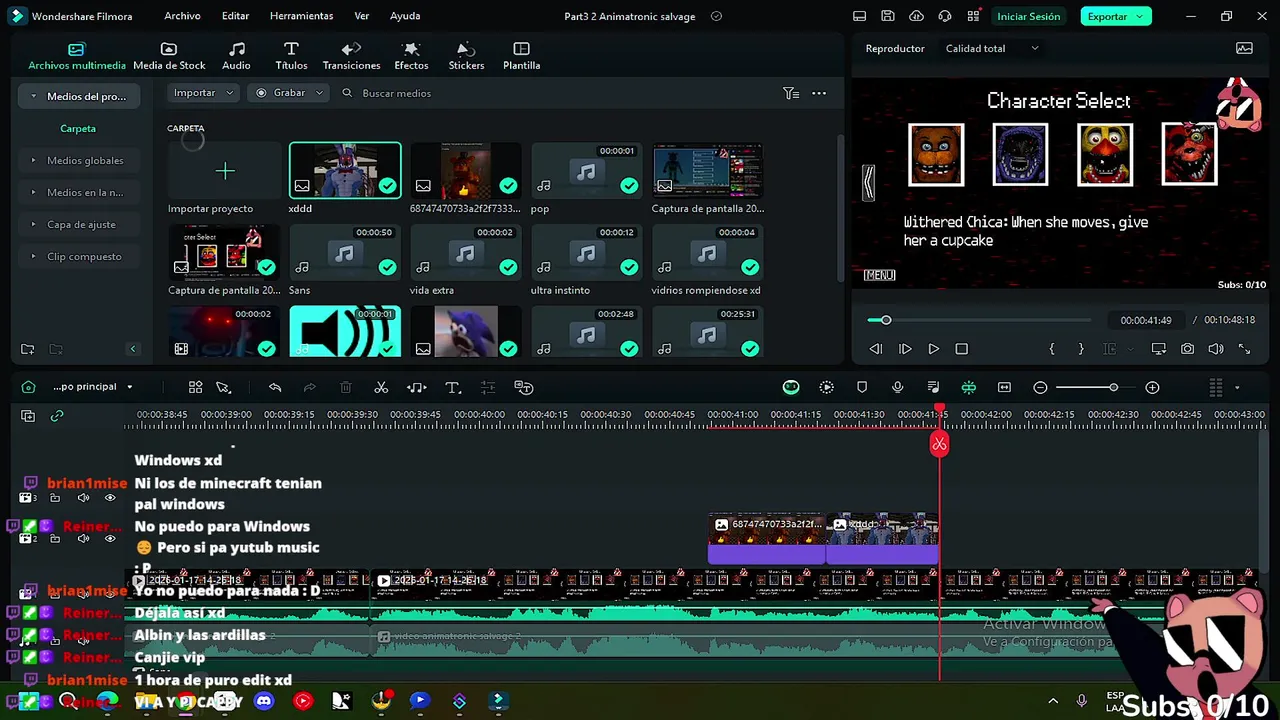Click the Reproductor label
The height and width of the screenshot is (720, 1280).
click(895, 48)
